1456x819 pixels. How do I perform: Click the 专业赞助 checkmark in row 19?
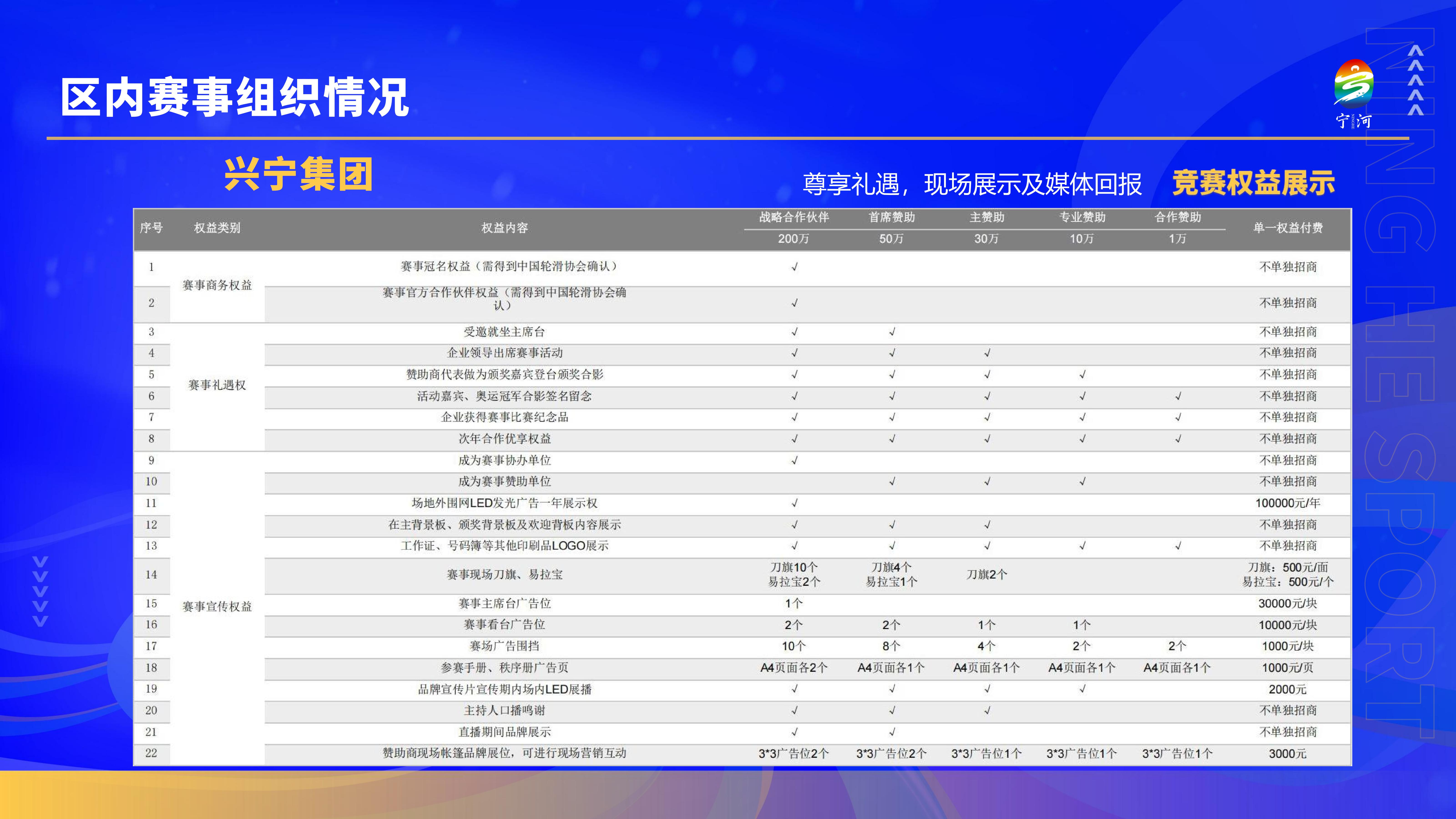coord(1082,689)
